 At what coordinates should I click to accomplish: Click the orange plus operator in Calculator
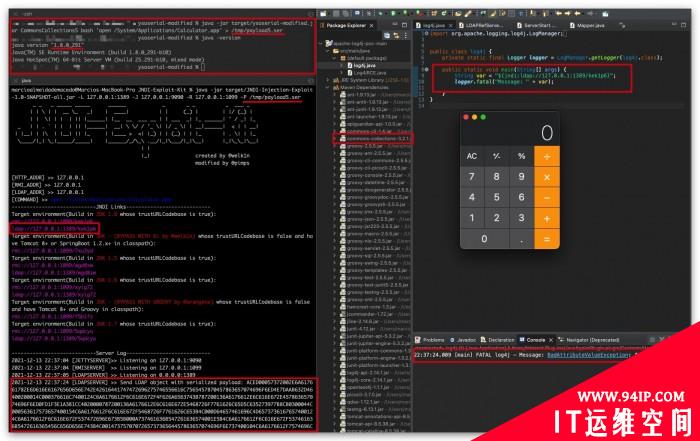(x=547, y=219)
